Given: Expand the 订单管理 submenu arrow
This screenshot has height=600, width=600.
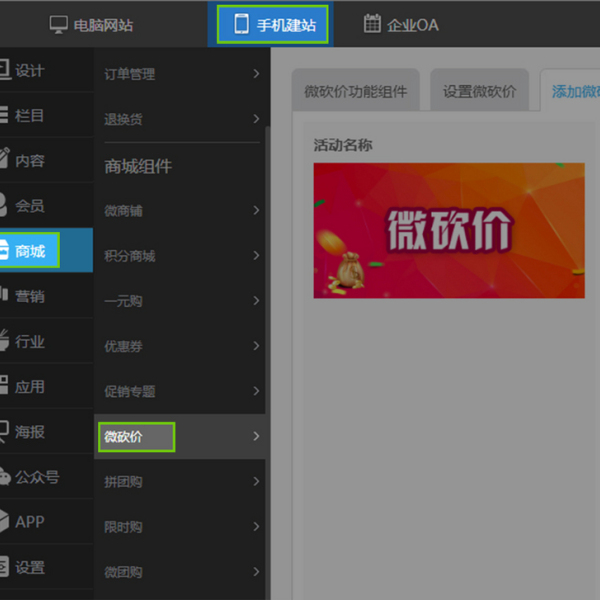Looking at the screenshot, I should (256, 74).
